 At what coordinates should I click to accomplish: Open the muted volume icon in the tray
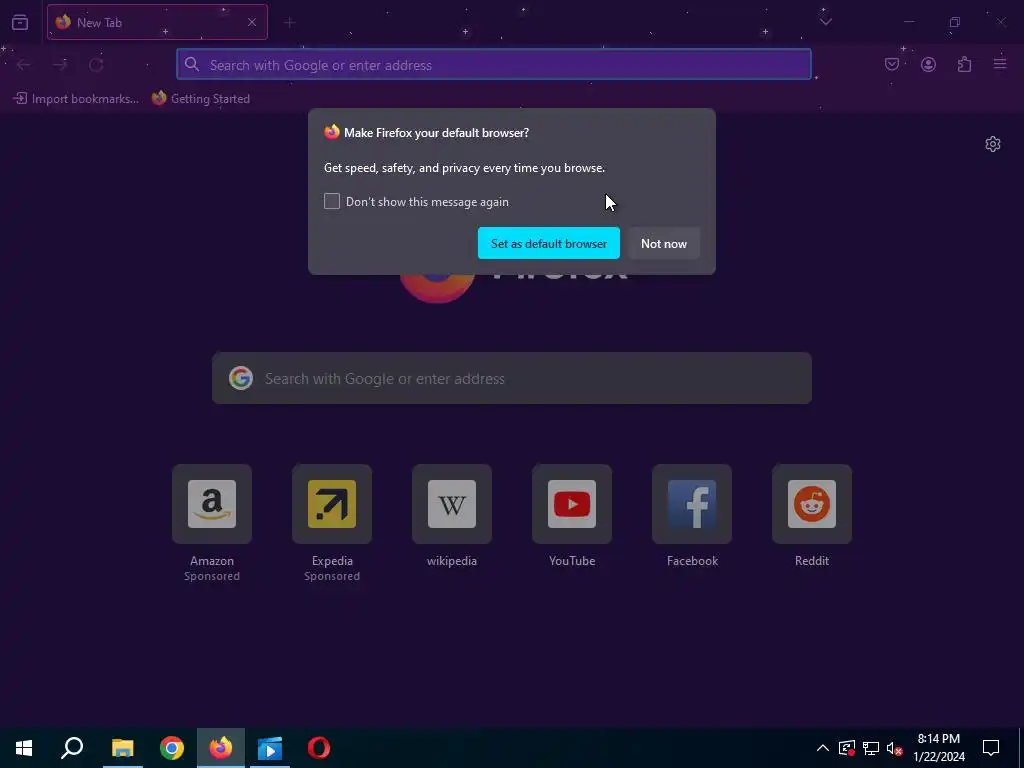click(895, 748)
